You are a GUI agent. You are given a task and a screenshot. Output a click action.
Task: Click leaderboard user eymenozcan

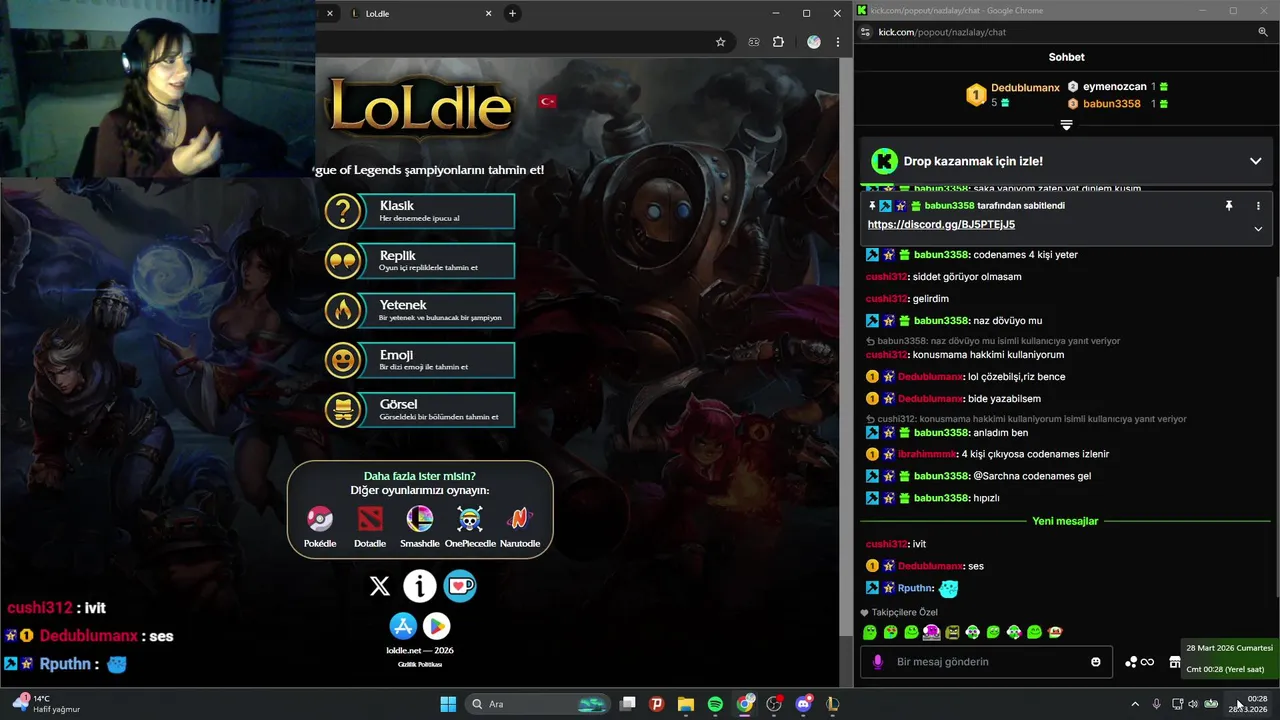point(1114,87)
